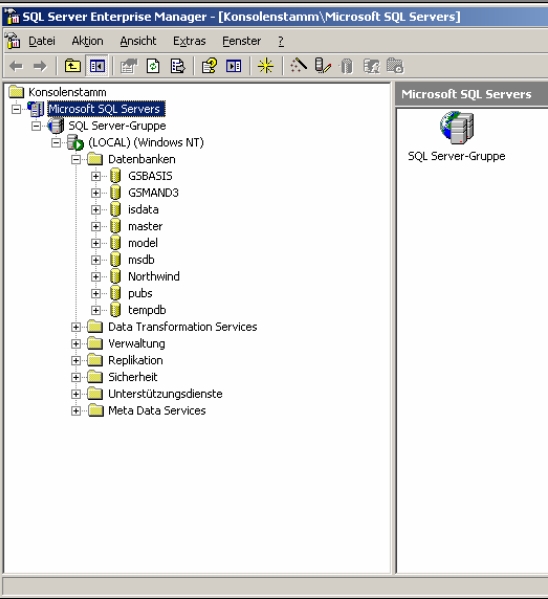Click the Up one level folder icon
Image resolution: width=548 pixels, height=599 pixels.
[x=73, y=66]
